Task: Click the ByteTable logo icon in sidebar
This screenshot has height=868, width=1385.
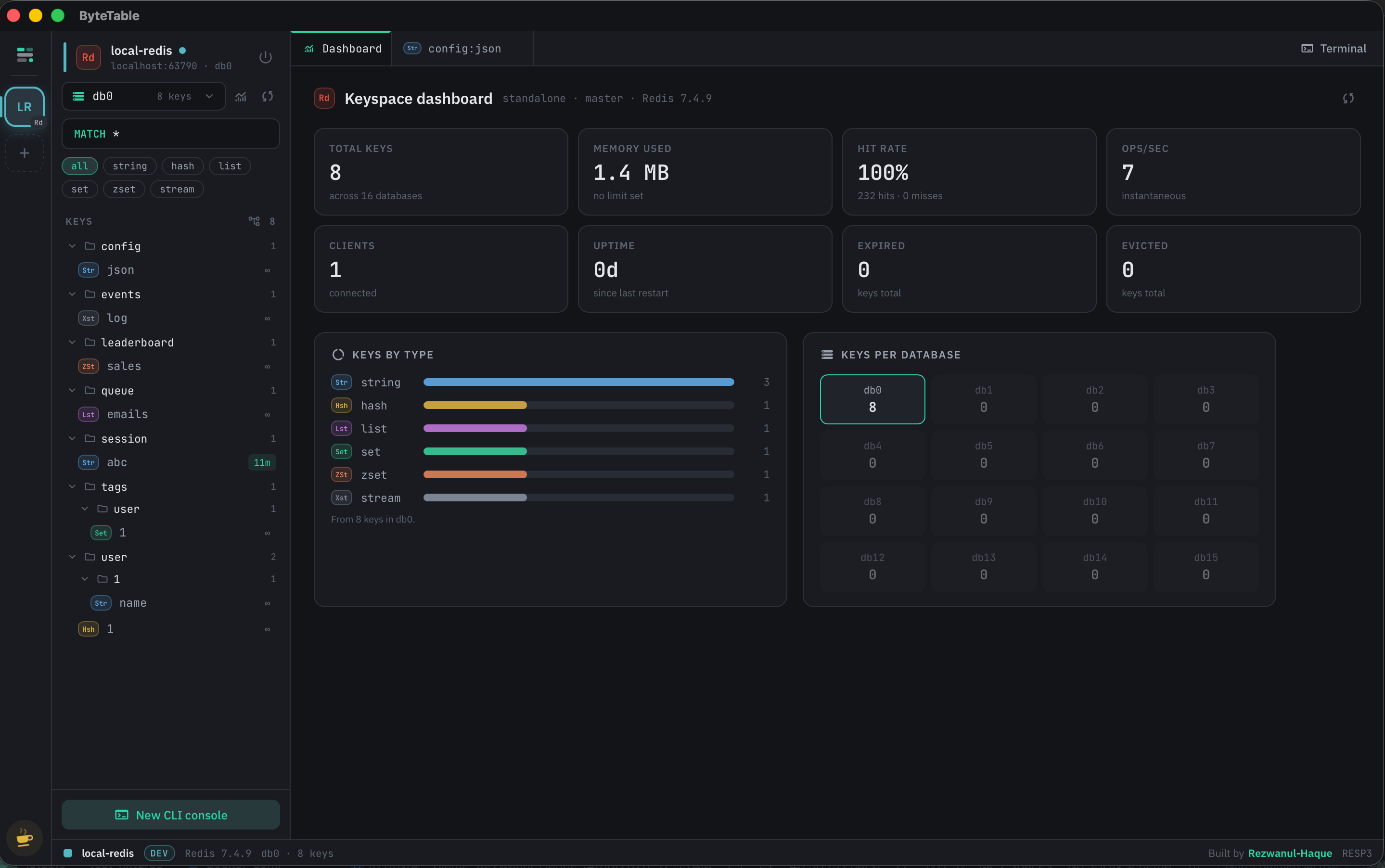Action: [25, 54]
